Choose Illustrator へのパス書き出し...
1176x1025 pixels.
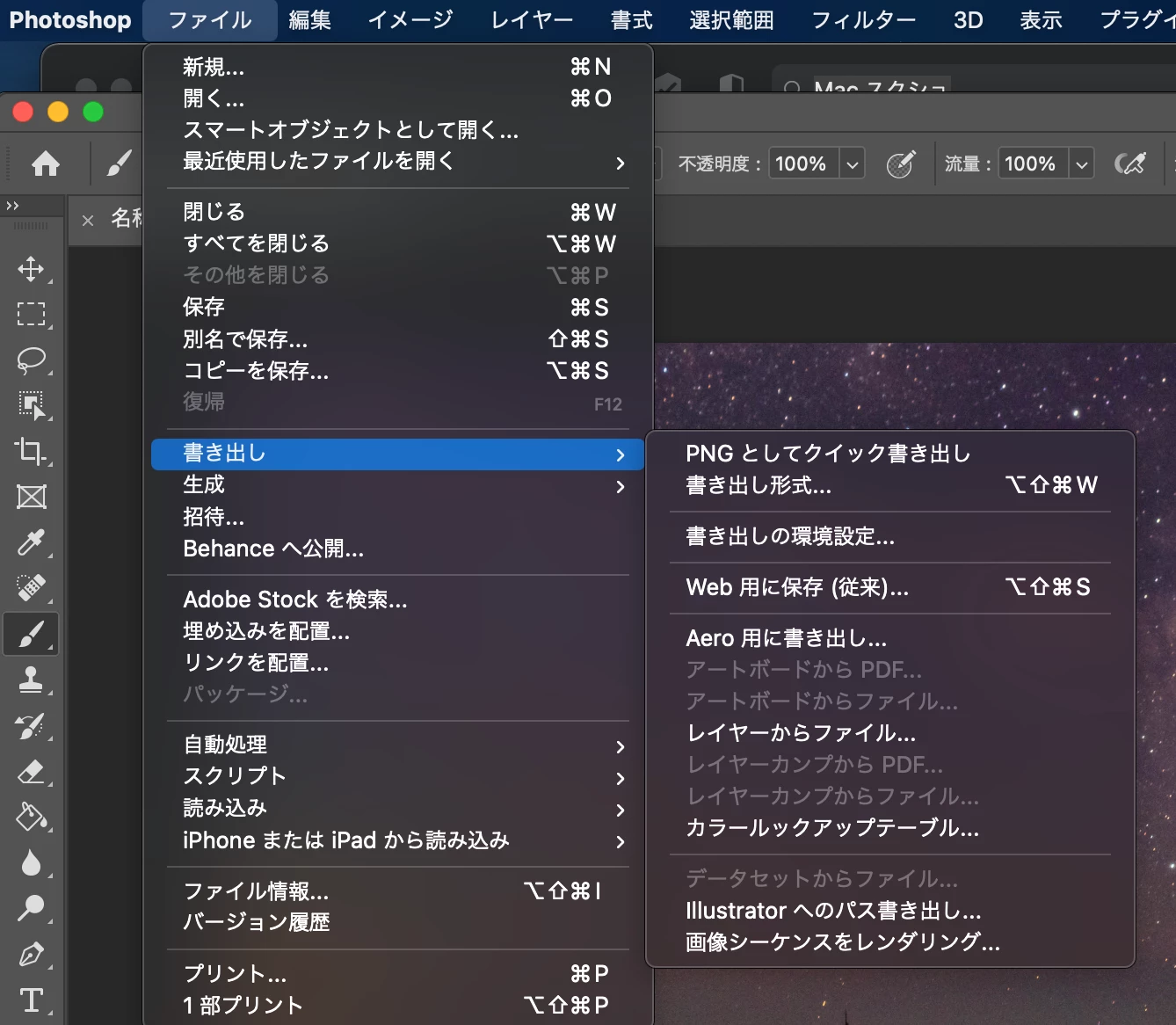click(890, 911)
